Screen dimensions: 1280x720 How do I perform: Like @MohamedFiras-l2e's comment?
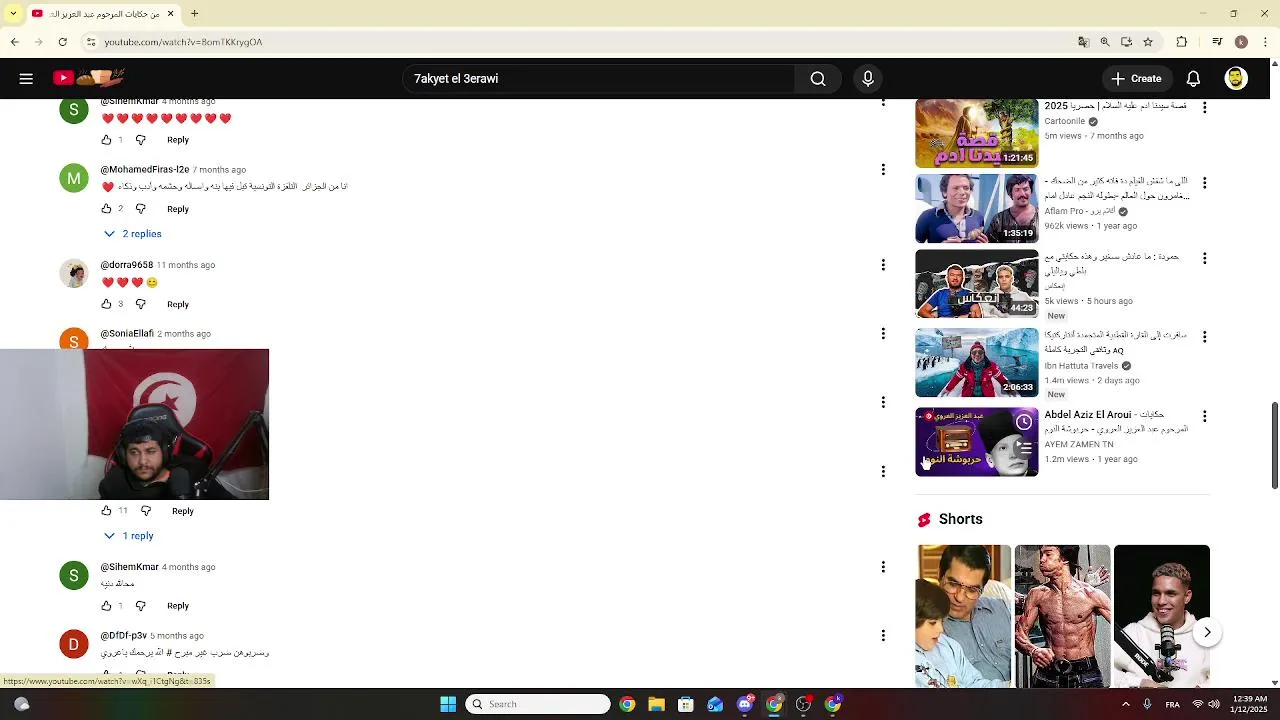click(x=106, y=209)
